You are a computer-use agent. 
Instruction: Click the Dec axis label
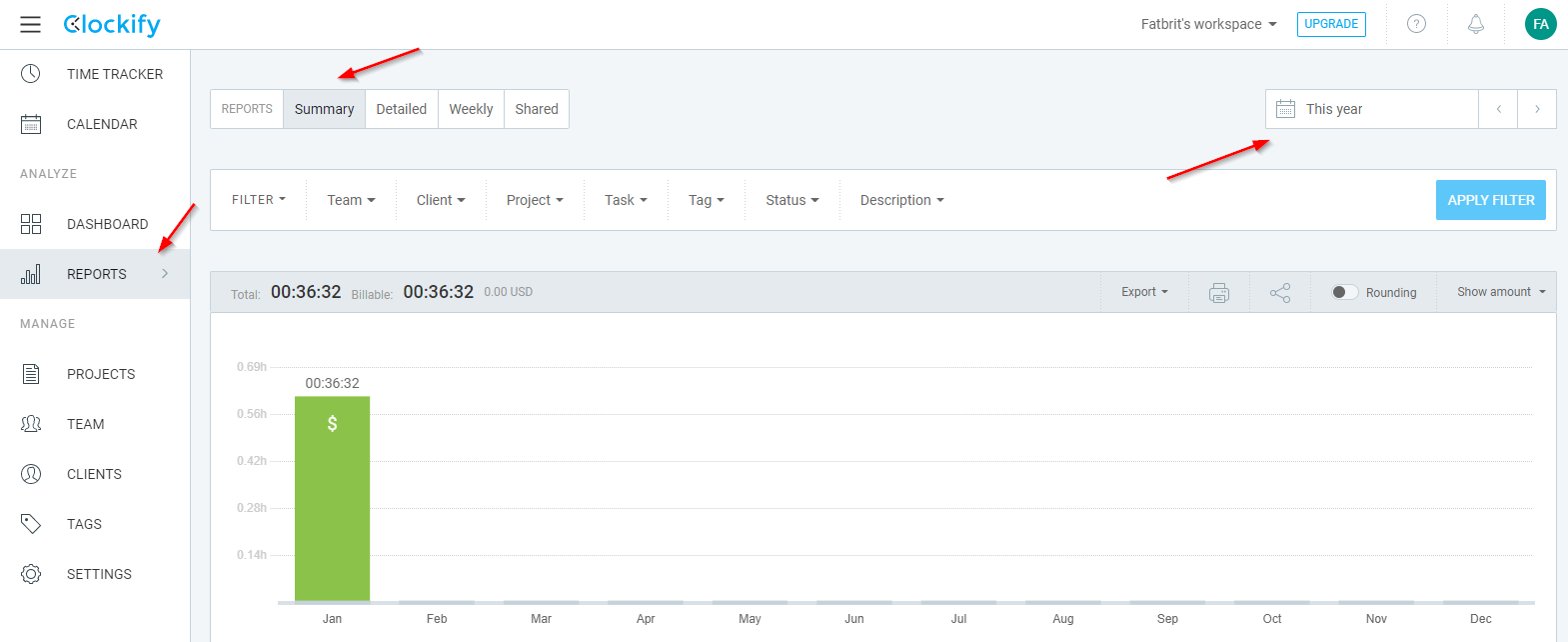coord(1481,619)
